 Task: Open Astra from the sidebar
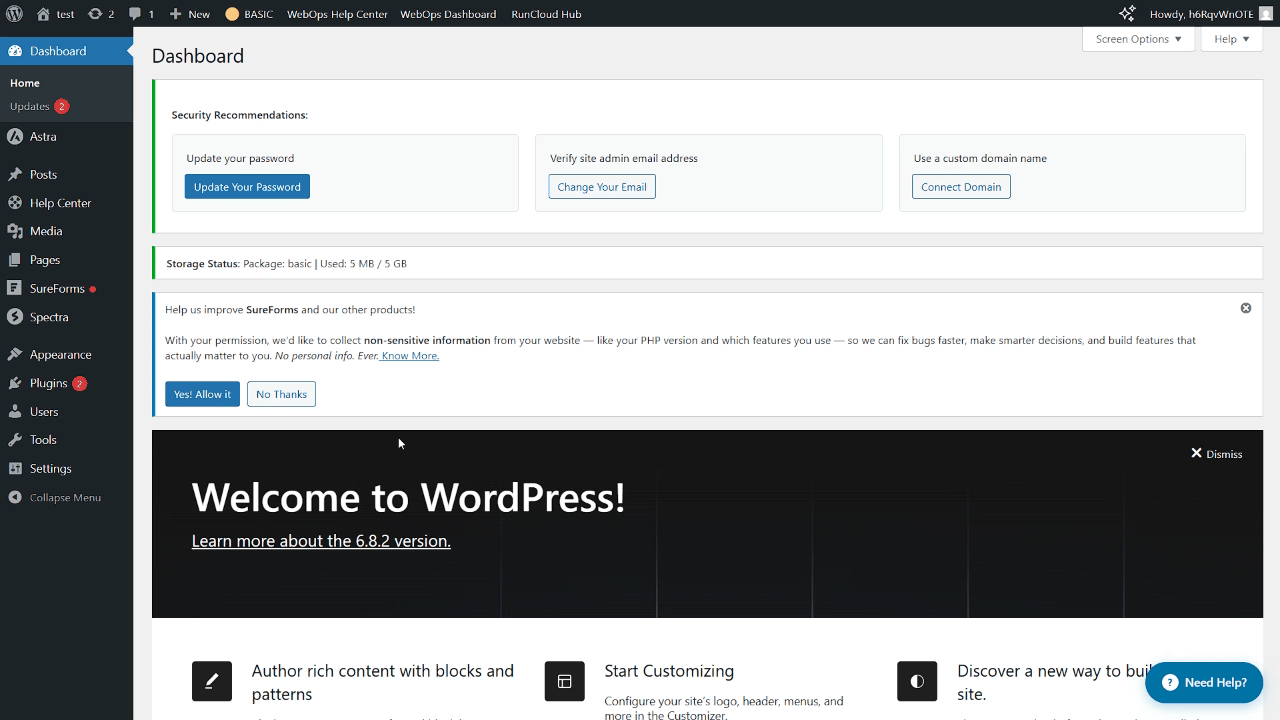43,137
